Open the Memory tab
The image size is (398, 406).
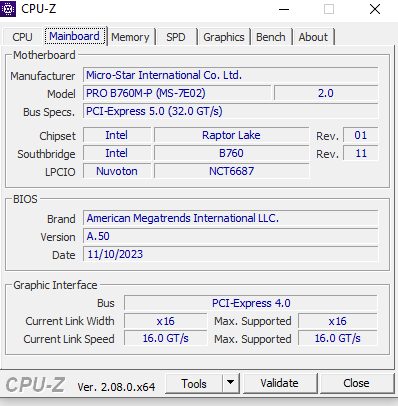(130, 37)
